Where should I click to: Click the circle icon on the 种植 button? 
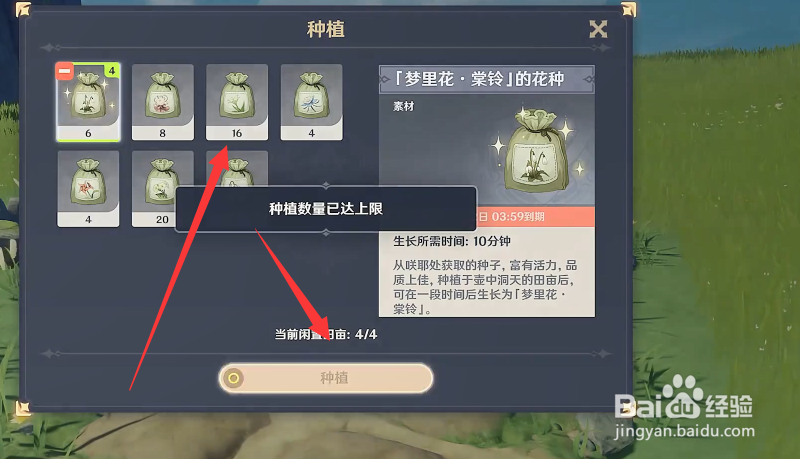pyautogui.click(x=234, y=378)
